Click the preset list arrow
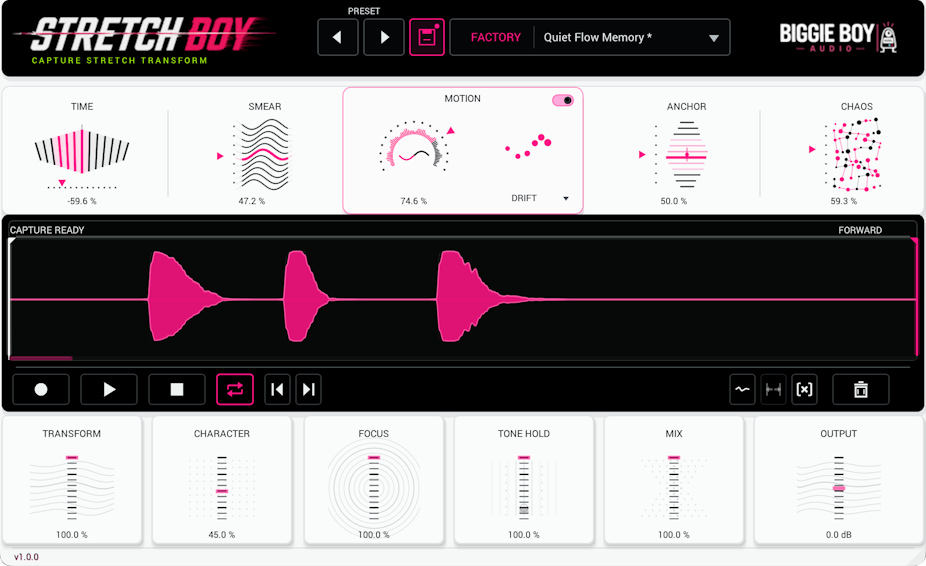Screen dimensions: 926x566 point(714,38)
